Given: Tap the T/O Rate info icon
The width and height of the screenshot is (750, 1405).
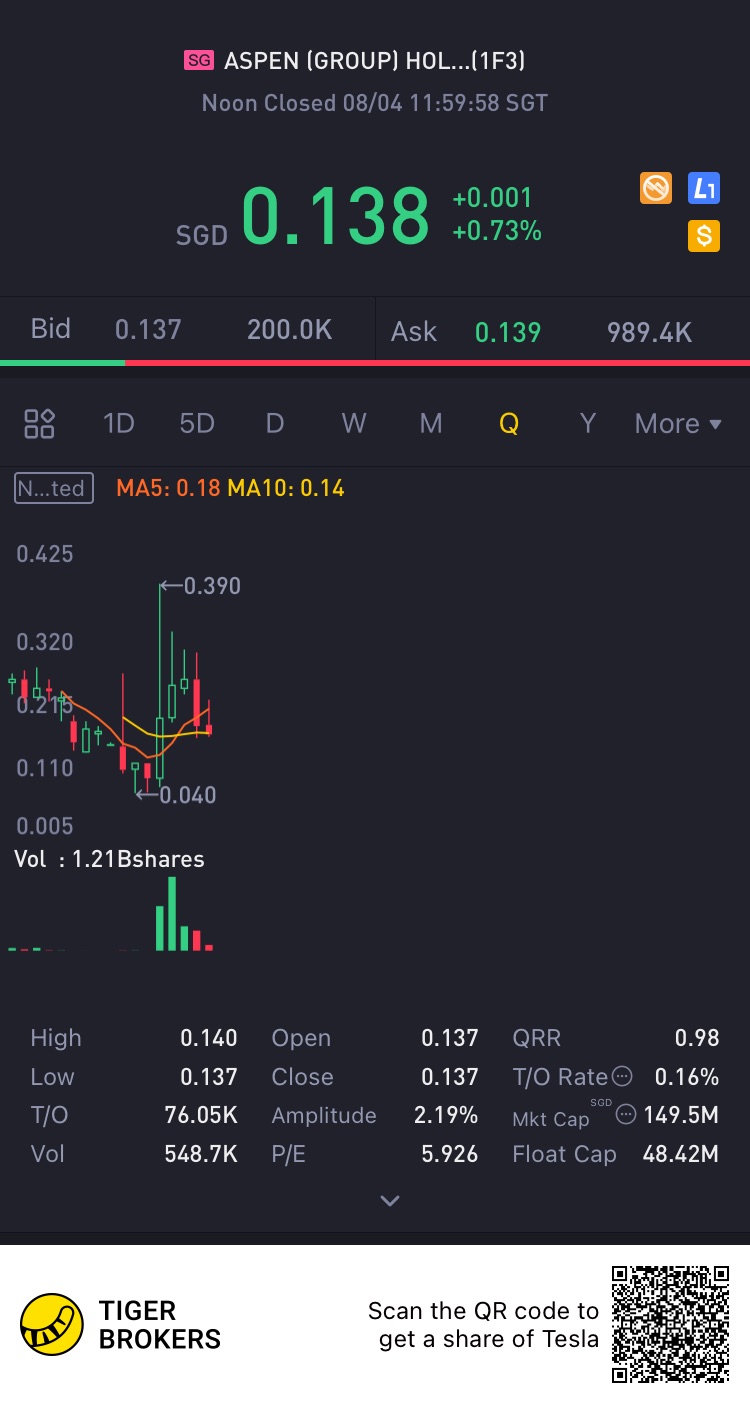Looking at the screenshot, I should pyautogui.click(x=622, y=1077).
